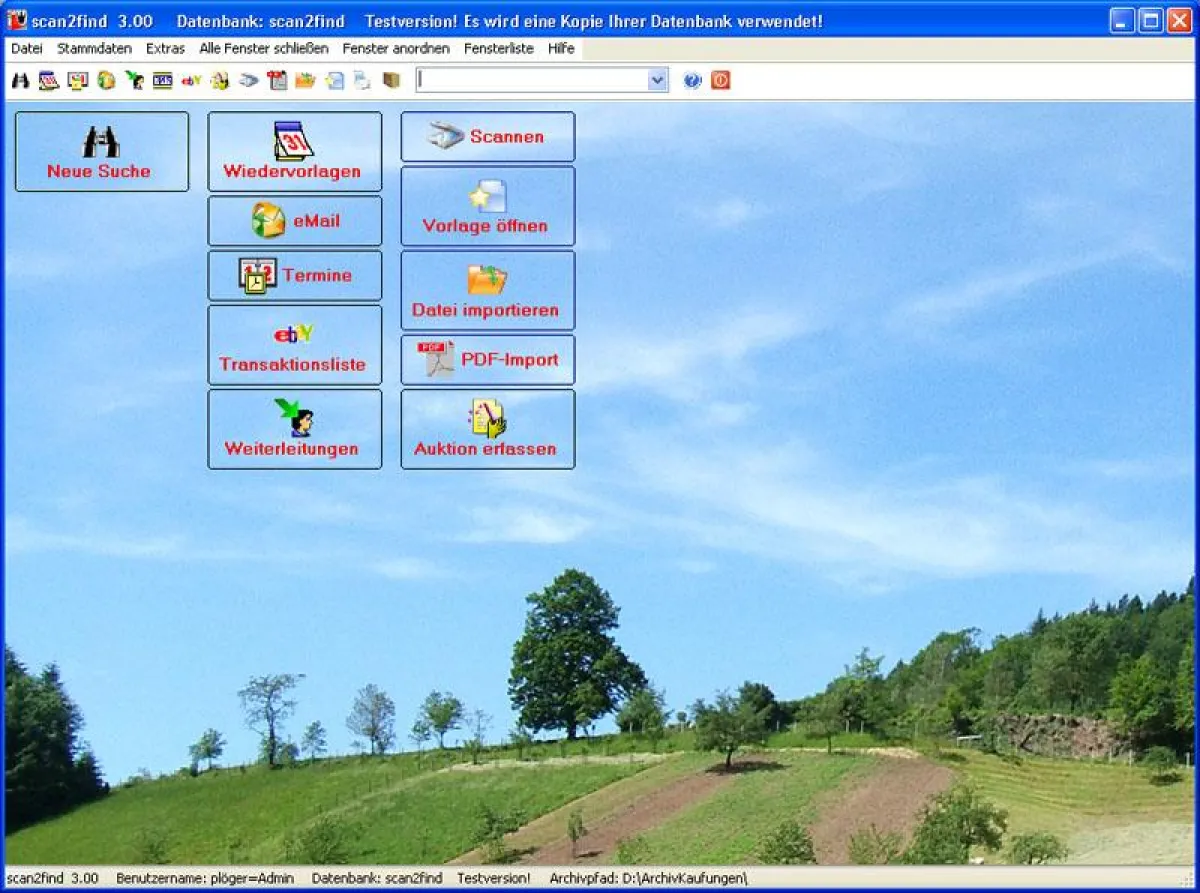Viewport: 1200px width, 893px height.
Task: Click the Auktion erfassen button
Action: [x=487, y=429]
